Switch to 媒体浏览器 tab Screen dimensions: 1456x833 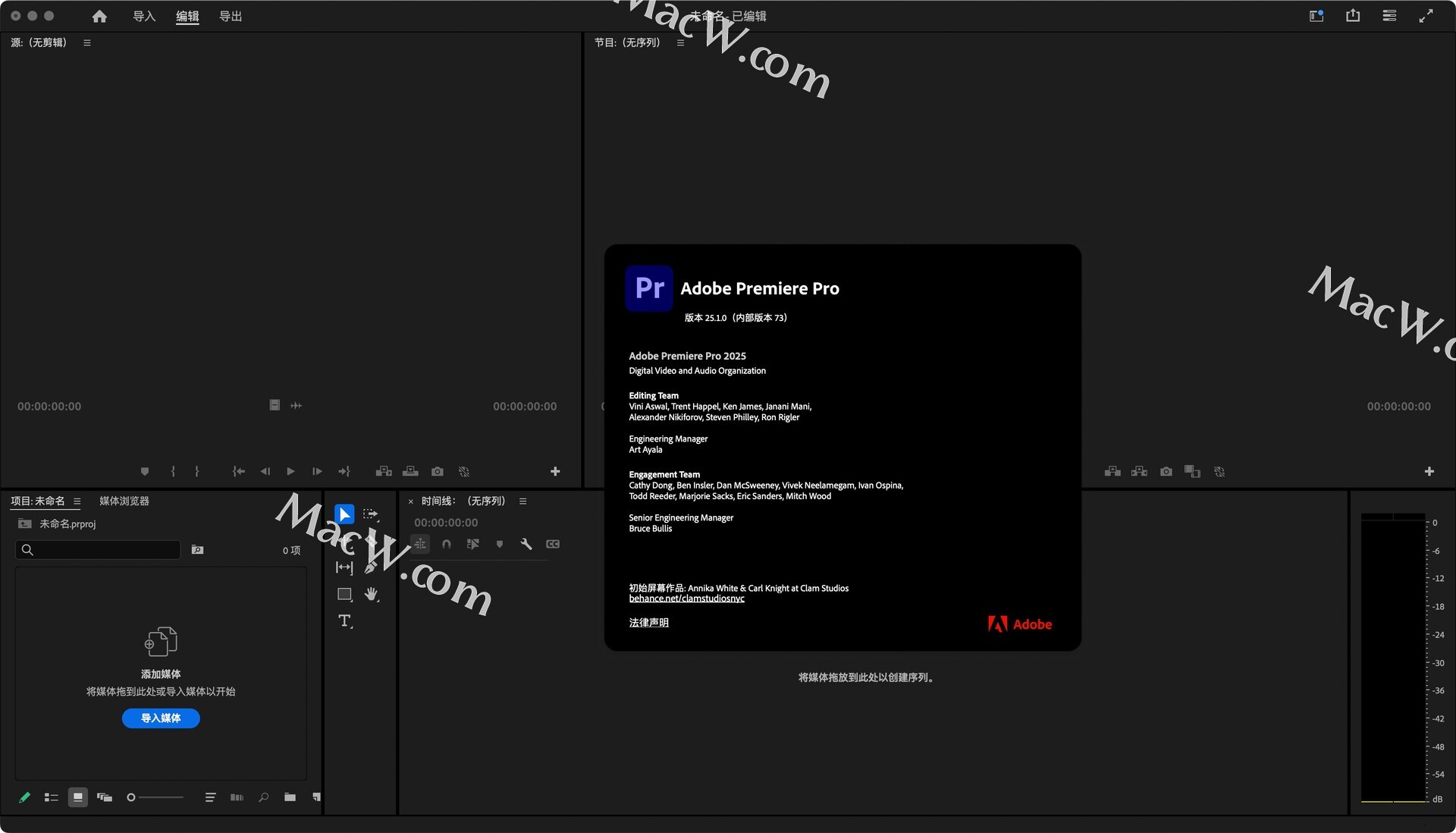[x=124, y=501]
